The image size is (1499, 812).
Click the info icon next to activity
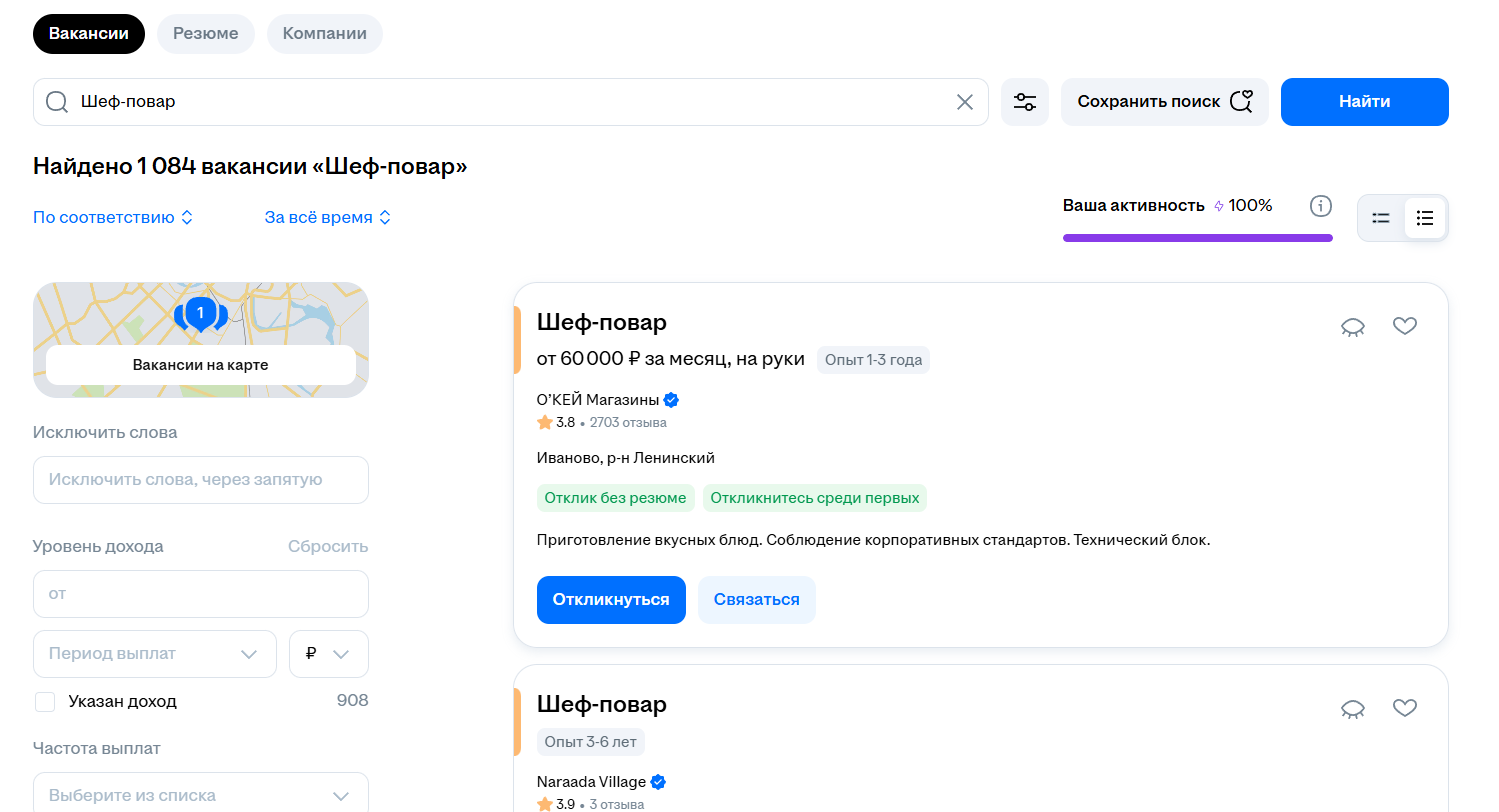[1321, 206]
